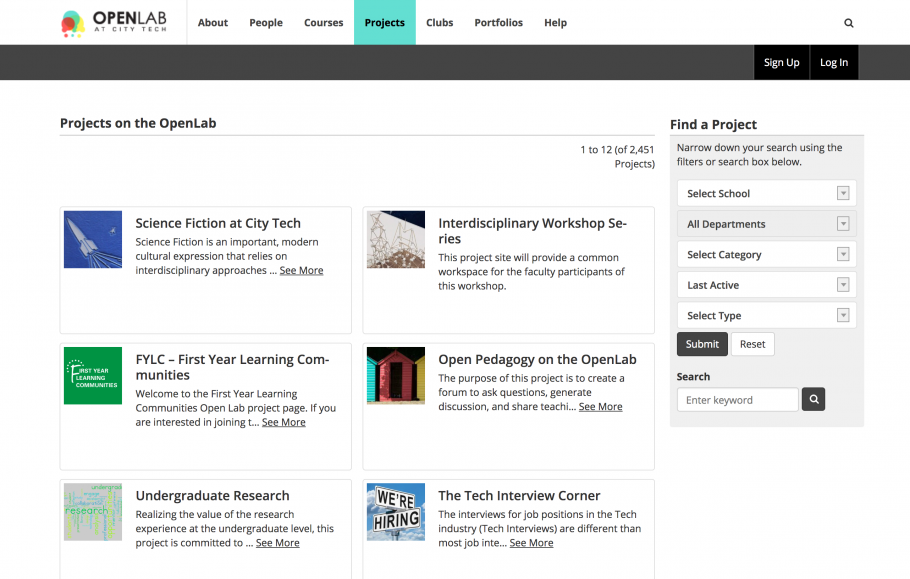910x579 pixels.
Task: Click the header search magnifier icon
Action: (x=848, y=23)
